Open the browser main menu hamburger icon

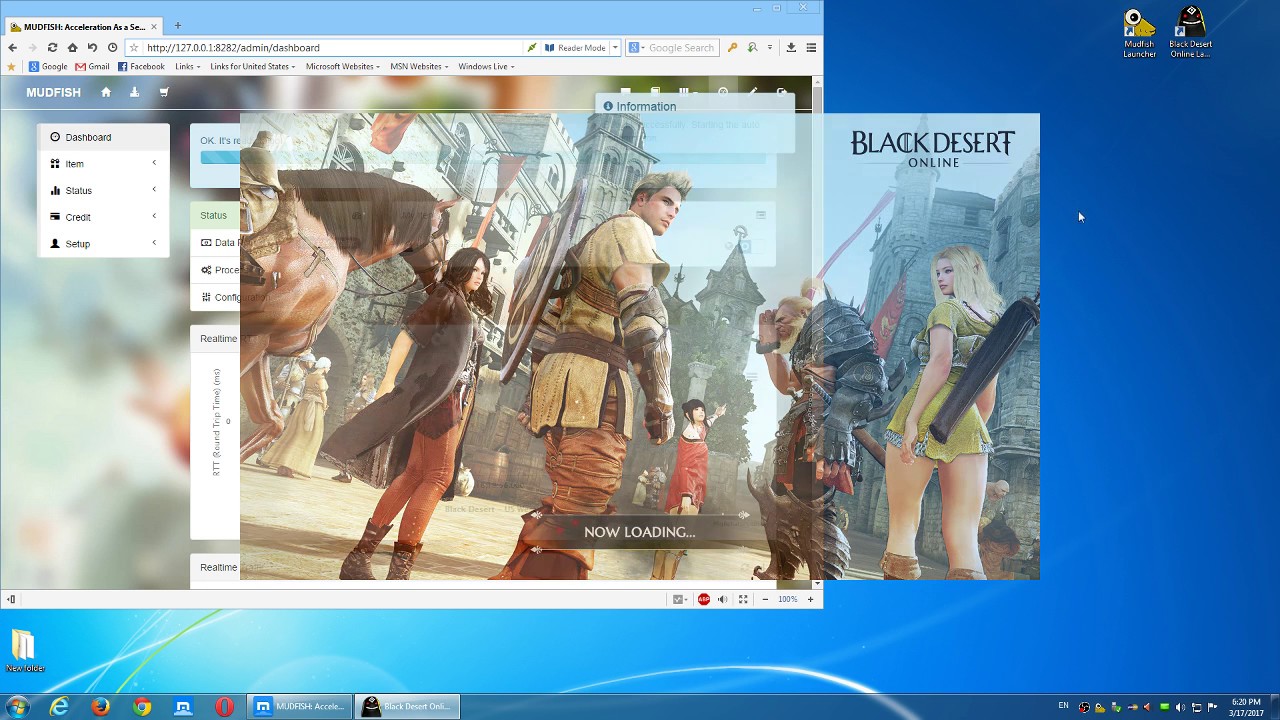tap(811, 47)
